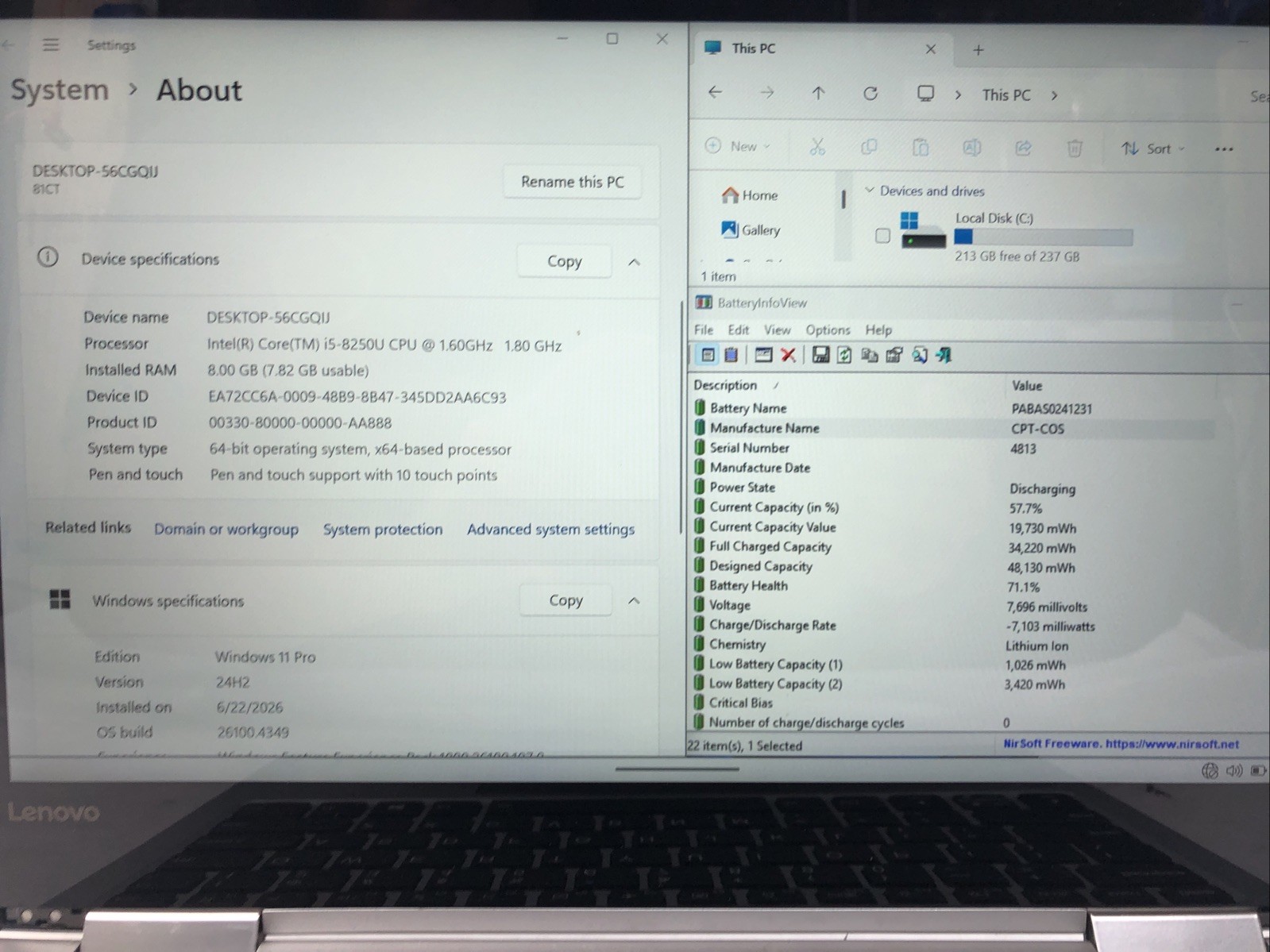The image size is (1270, 952).
Task: Click the volume icon in the system tray
Action: [x=1234, y=770]
